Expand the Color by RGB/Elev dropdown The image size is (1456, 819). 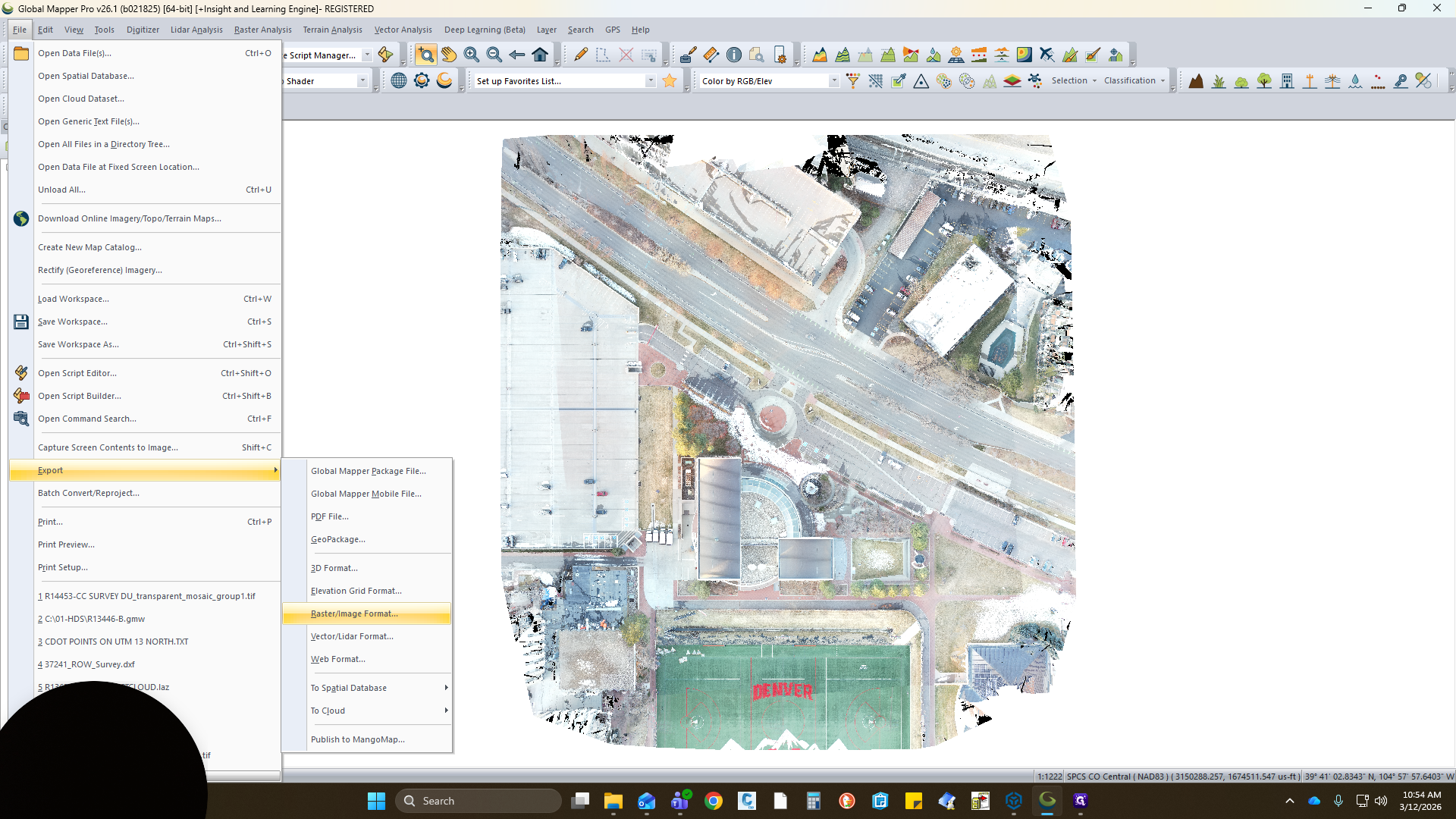pos(833,80)
